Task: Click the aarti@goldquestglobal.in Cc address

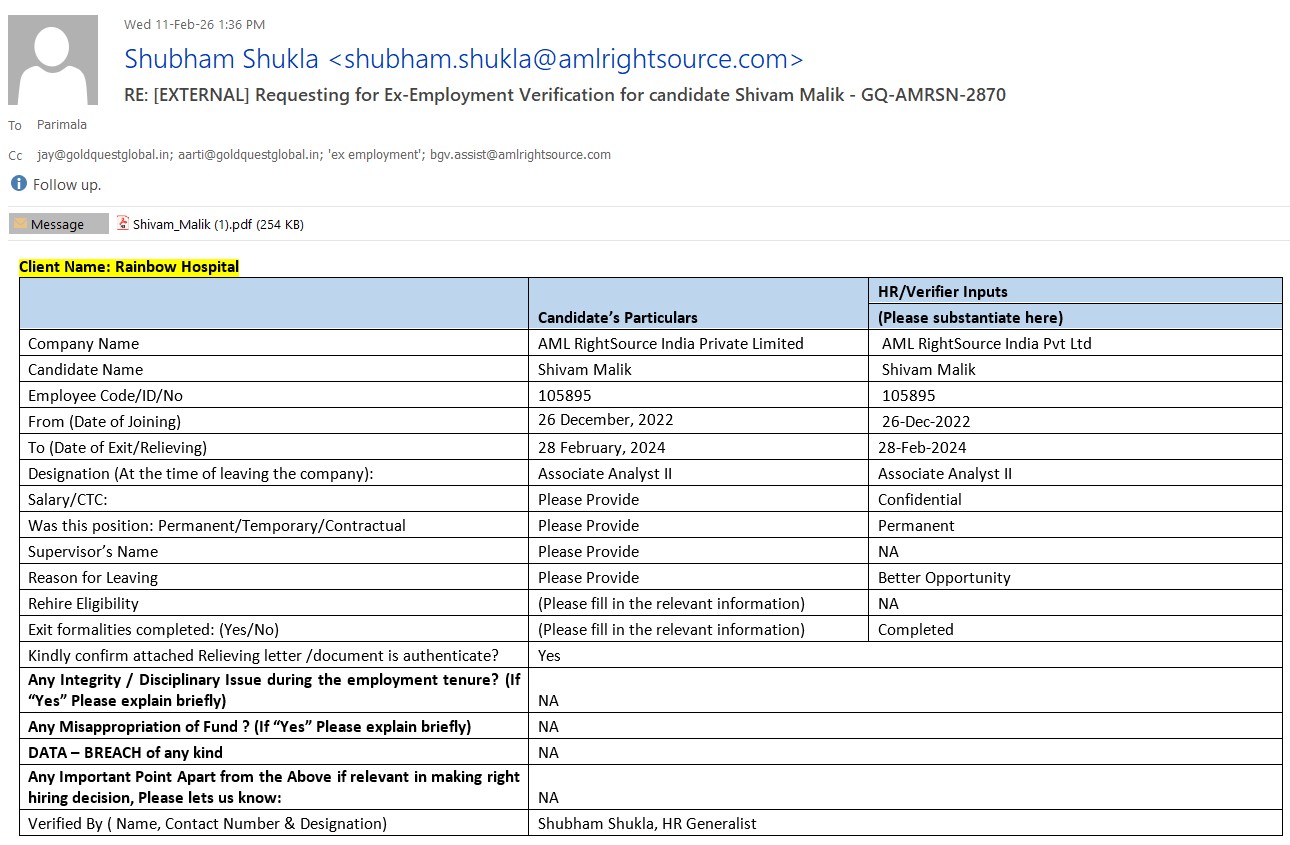Action: click(x=251, y=155)
